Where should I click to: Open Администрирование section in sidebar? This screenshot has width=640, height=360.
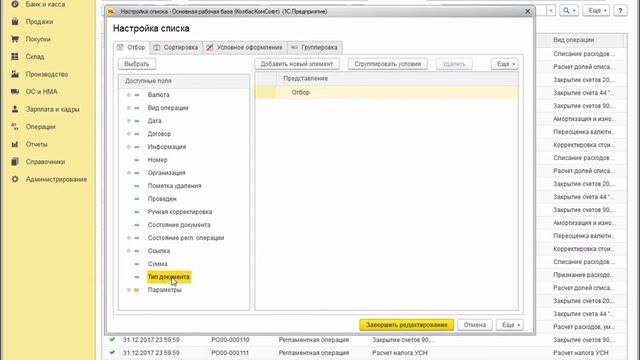click(x=56, y=179)
